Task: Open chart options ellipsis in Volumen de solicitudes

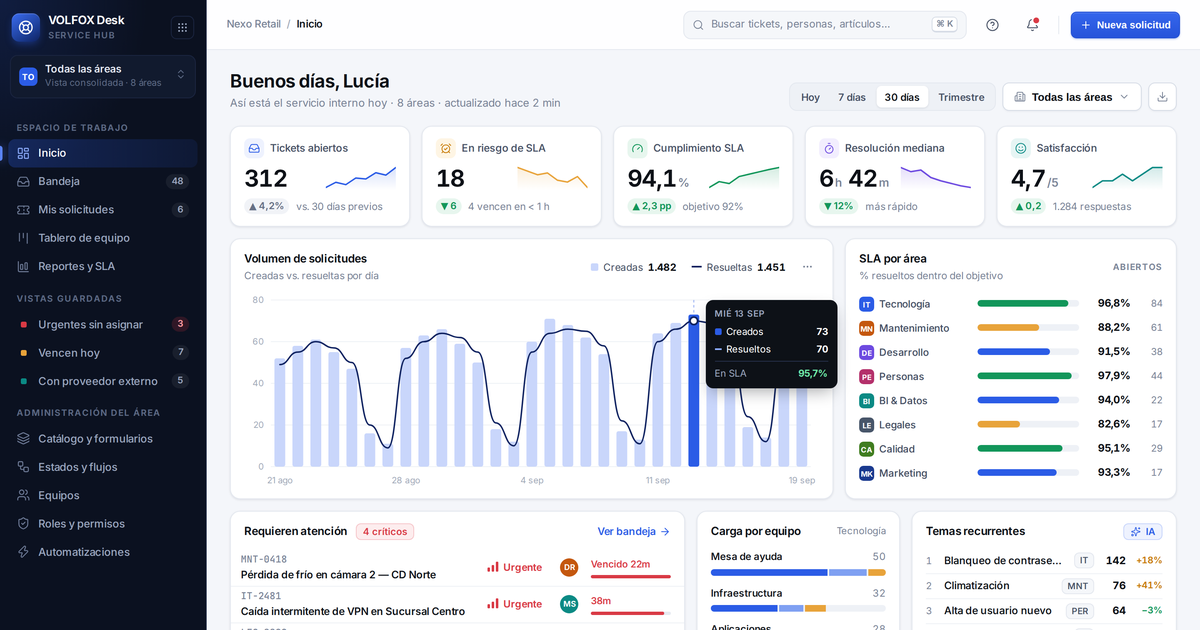Action: pyautogui.click(x=807, y=267)
